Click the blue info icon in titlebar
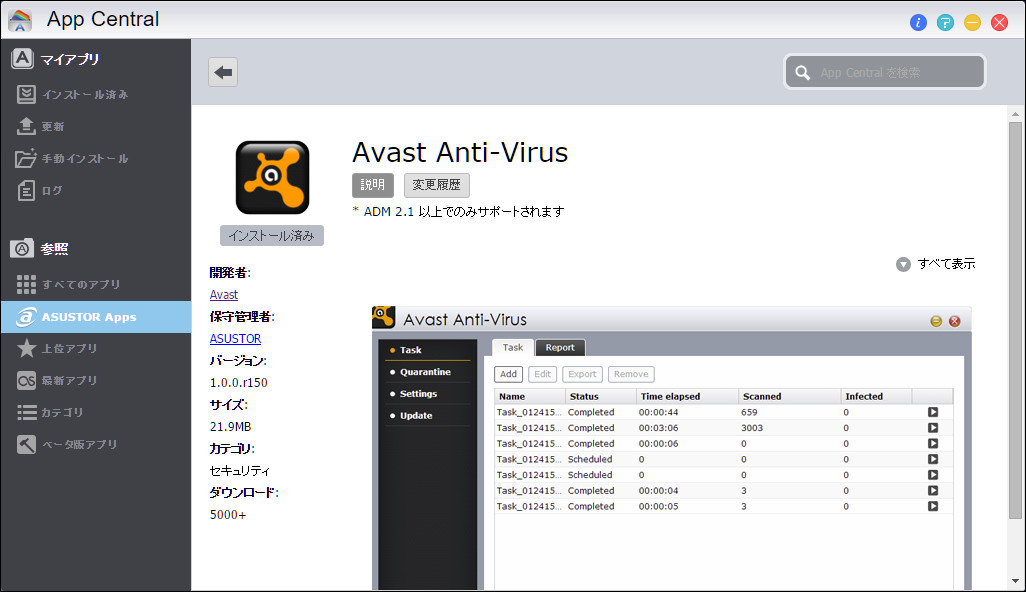The width and height of the screenshot is (1026, 592). pyautogui.click(x=918, y=22)
